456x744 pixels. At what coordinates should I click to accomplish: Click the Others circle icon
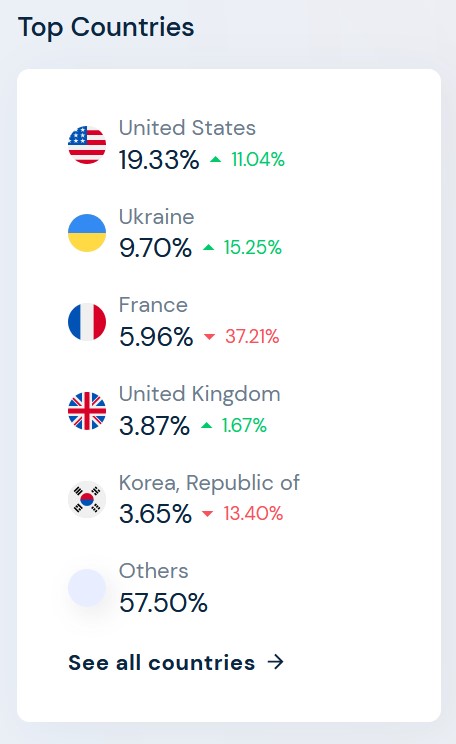(x=87, y=588)
